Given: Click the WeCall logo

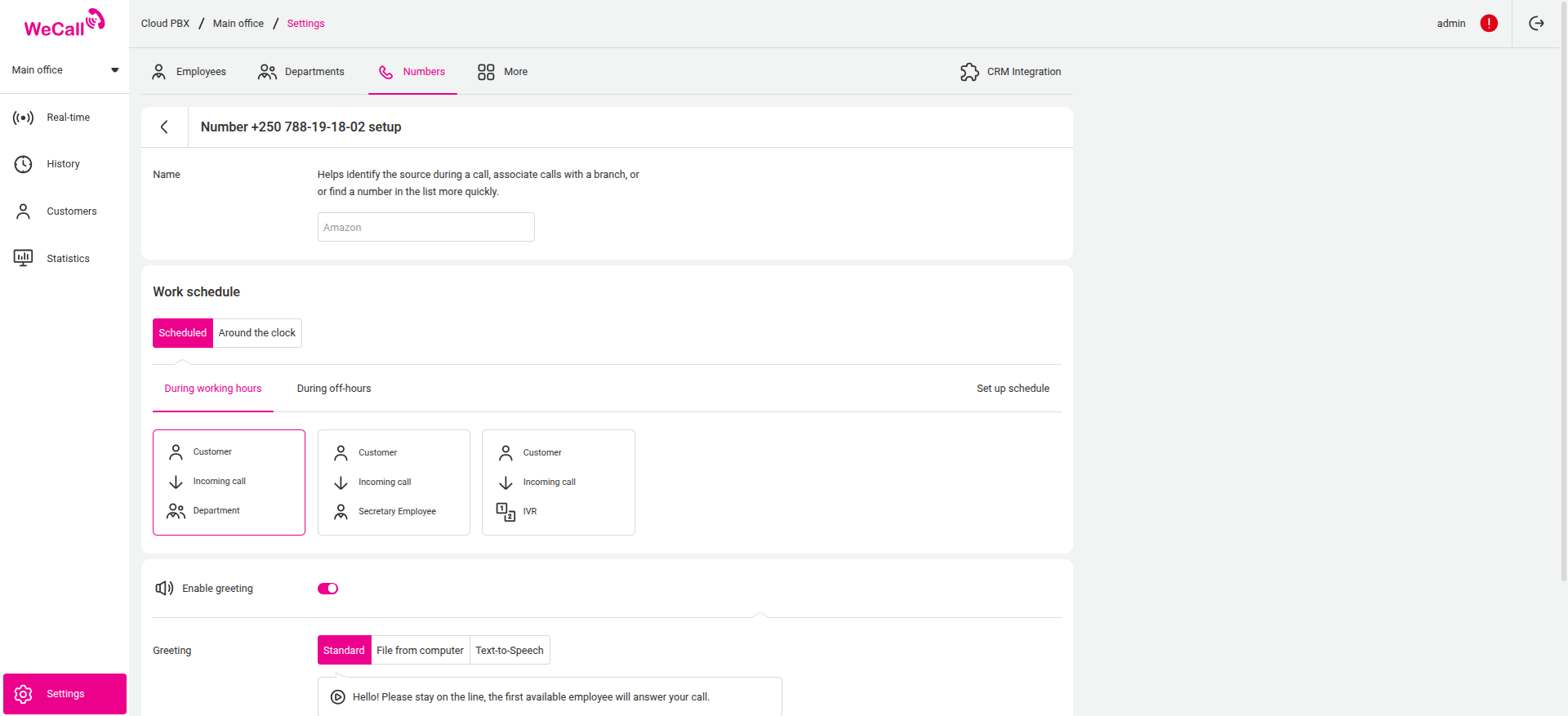Looking at the screenshot, I should (x=65, y=24).
